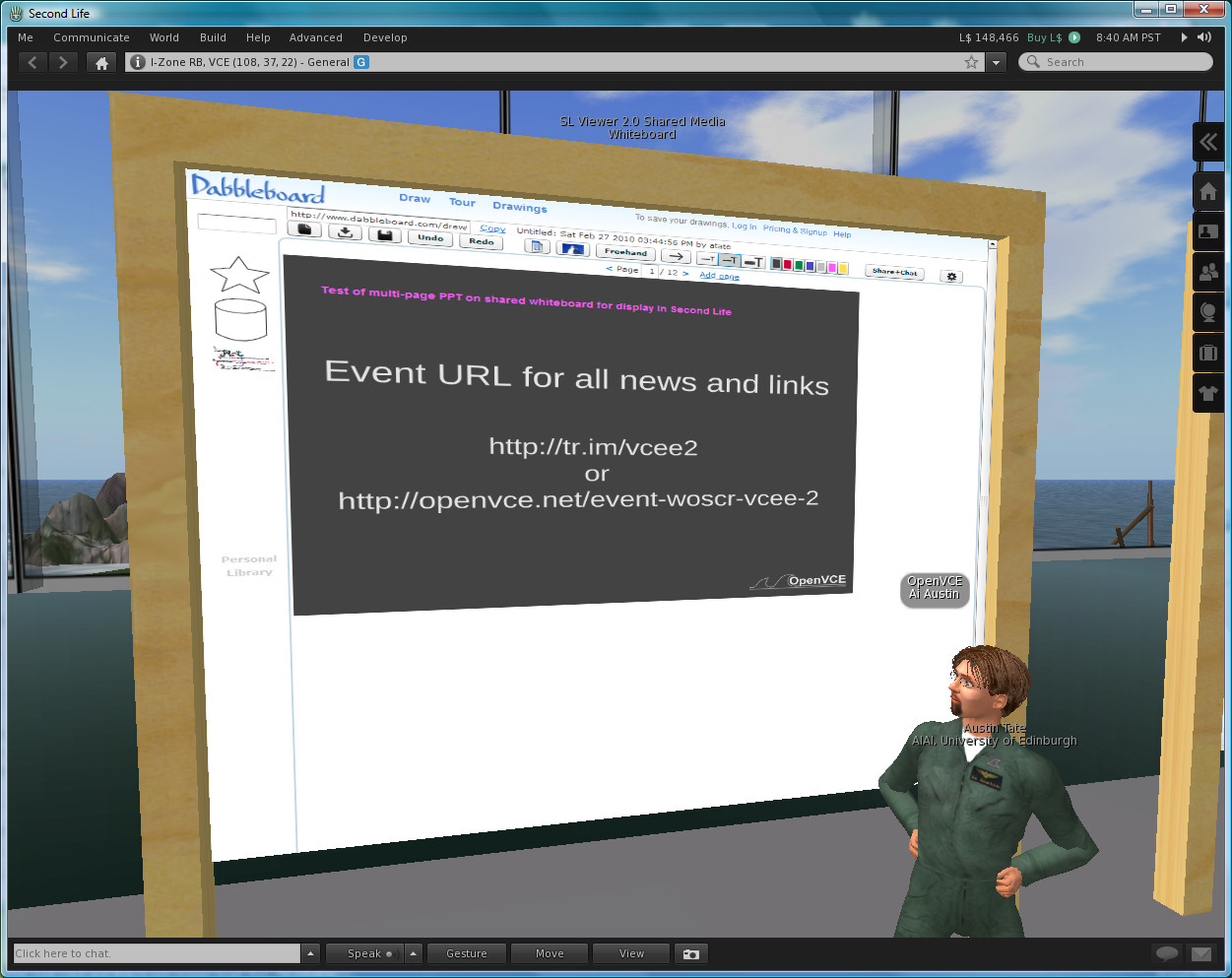Expand the voice controls arrow next to Speak
This screenshot has width=1232, height=978.
(414, 953)
